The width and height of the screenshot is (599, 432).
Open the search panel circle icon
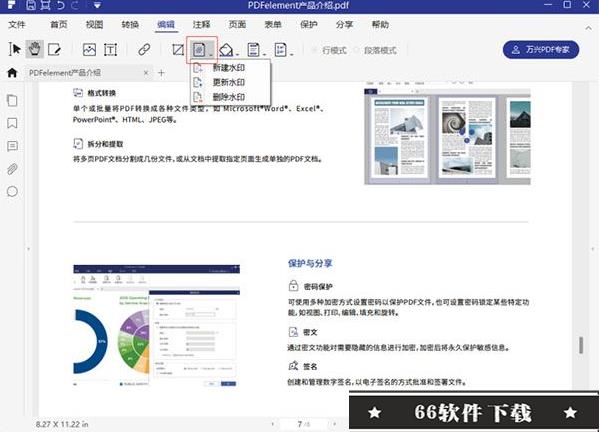12,191
